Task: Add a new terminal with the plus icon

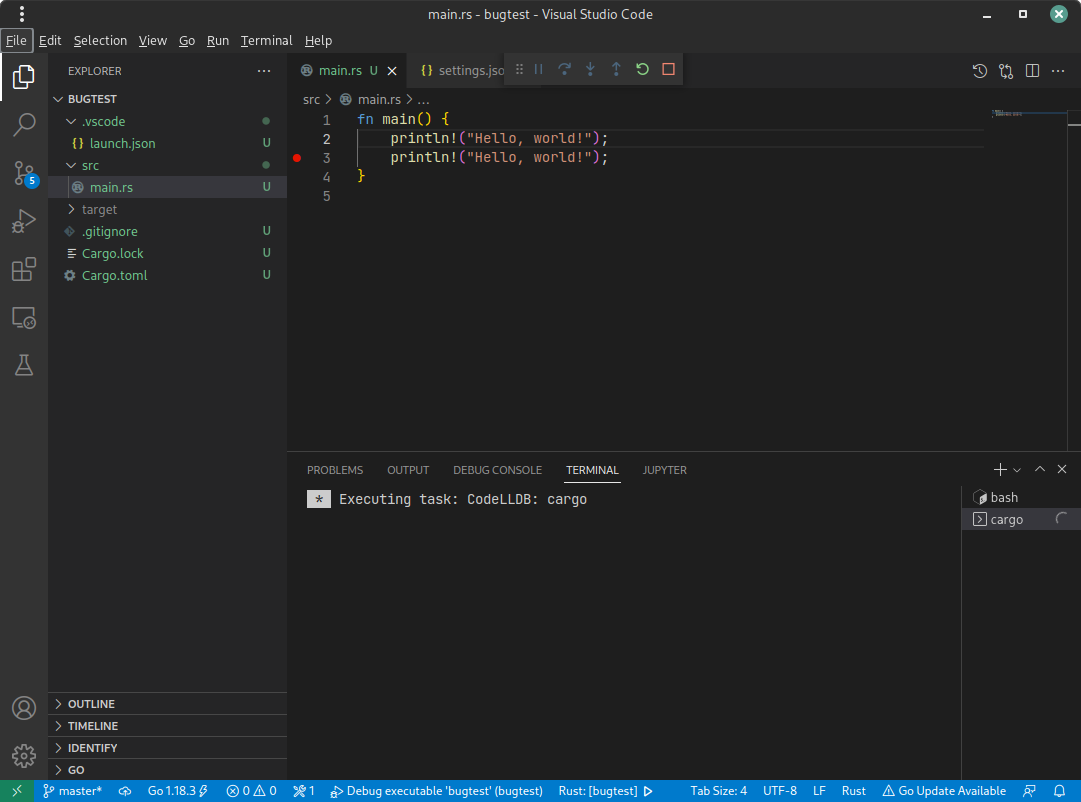Action: (999, 469)
